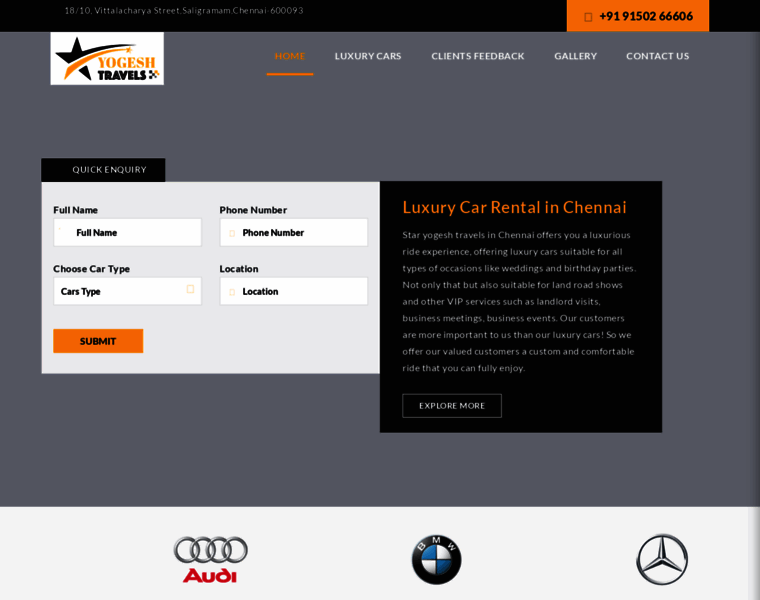This screenshot has height=600, width=760.
Task: Open the Cars Type dropdown arrow
Action: pyautogui.click(x=190, y=289)
